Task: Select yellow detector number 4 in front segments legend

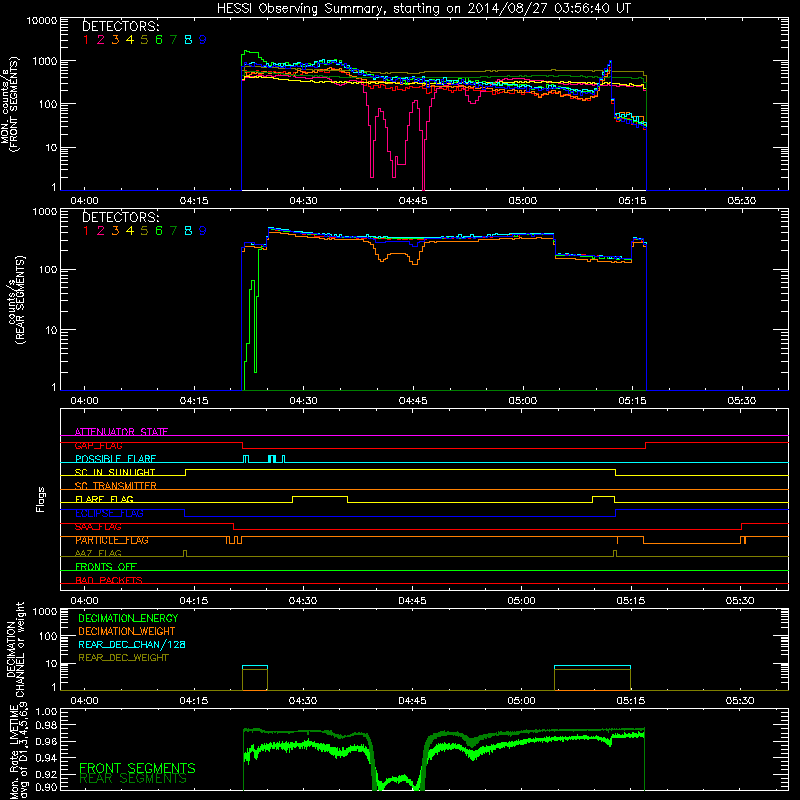Action: pyautogui.click(x=130, y=40)
